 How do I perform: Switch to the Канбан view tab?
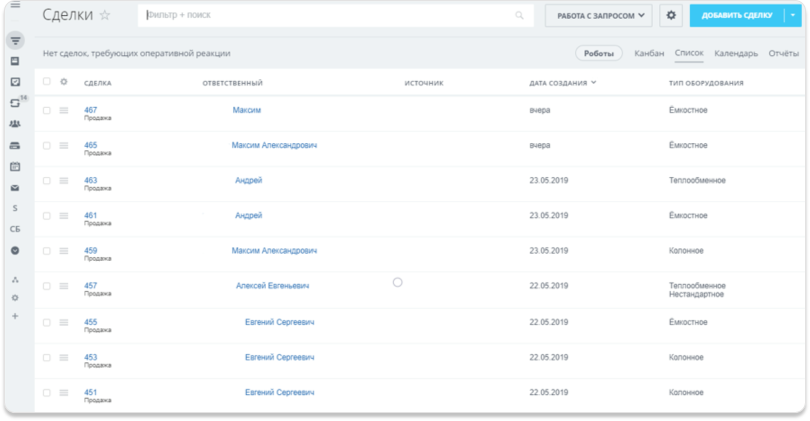click(649, 53)
